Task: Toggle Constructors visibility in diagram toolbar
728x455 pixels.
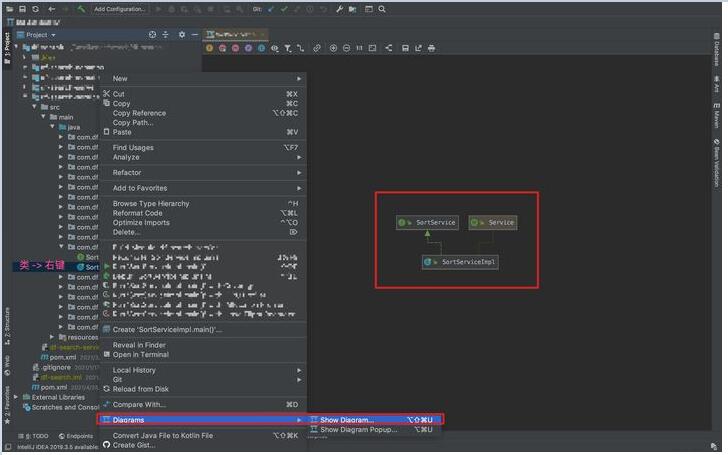Action: point(222,48)
